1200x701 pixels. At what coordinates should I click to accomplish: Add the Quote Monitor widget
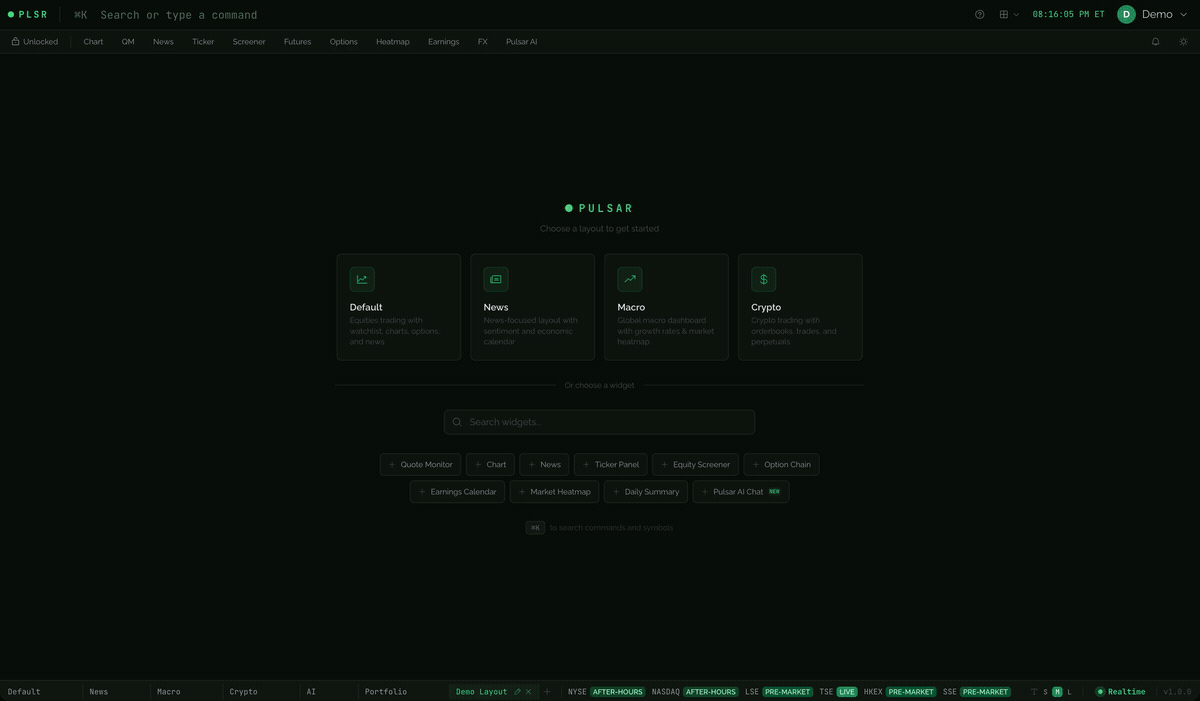coord(420,464)
